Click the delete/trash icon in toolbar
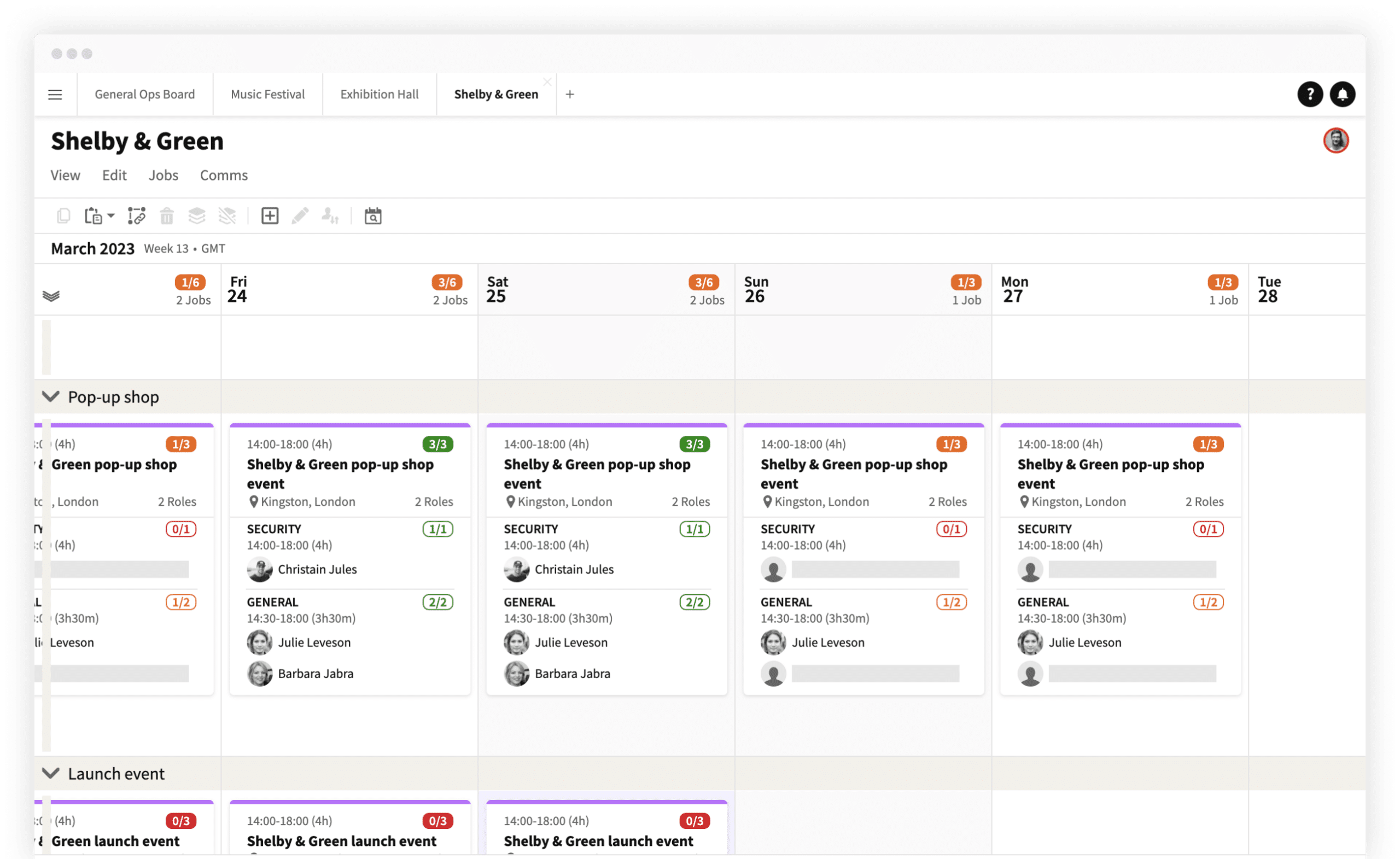 166,216
